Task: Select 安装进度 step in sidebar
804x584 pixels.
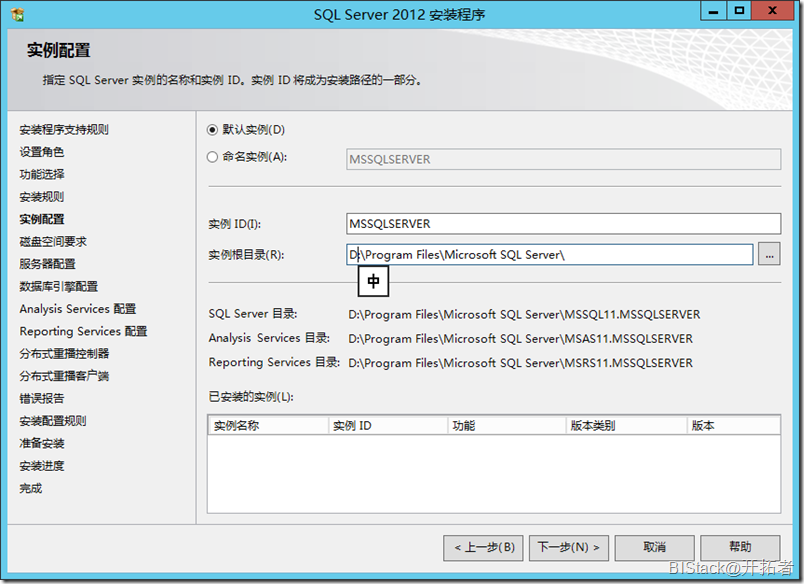Action: click(x=42, y=466)
